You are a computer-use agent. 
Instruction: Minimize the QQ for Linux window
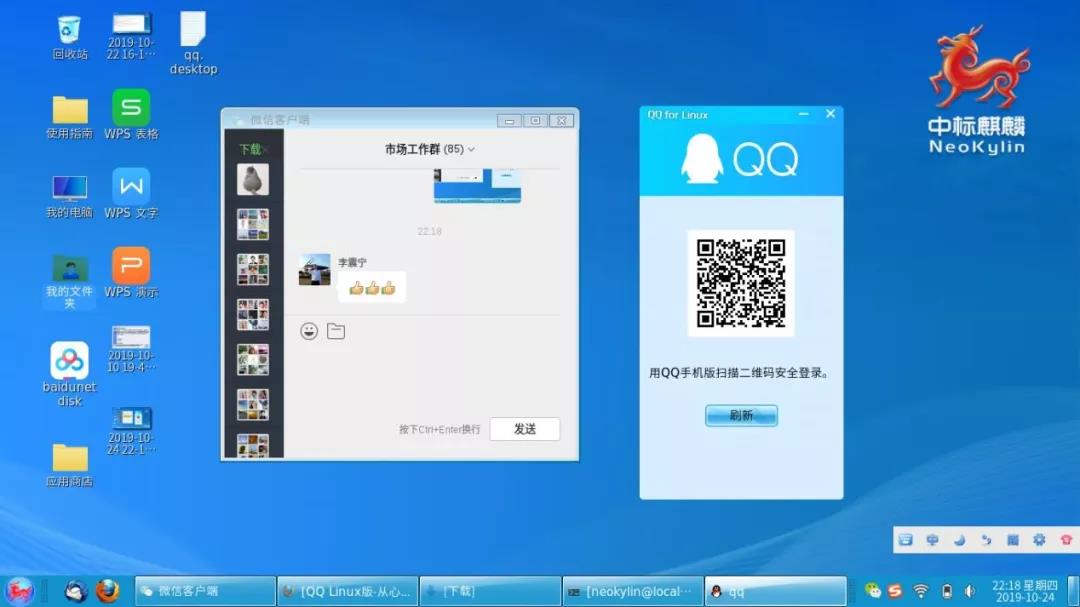click(804, 114)
